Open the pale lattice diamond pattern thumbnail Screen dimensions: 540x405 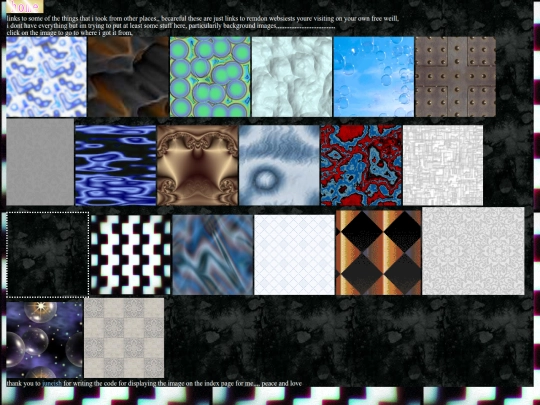tap(294, 255)
